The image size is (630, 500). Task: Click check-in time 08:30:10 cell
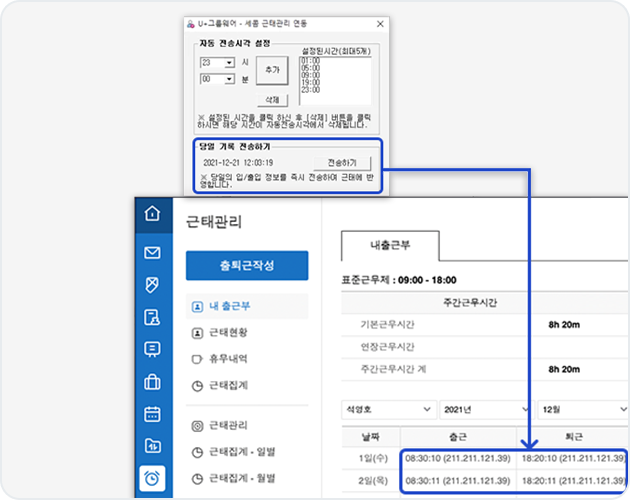pos(458,458)
